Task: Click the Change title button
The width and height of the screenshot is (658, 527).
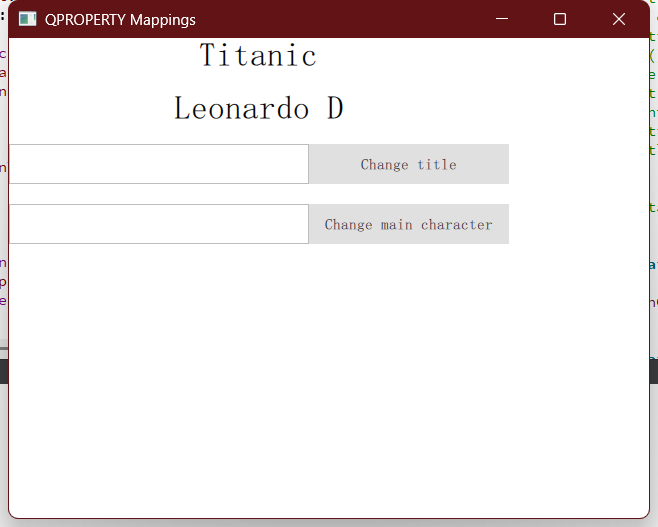Action: [409, 164]
